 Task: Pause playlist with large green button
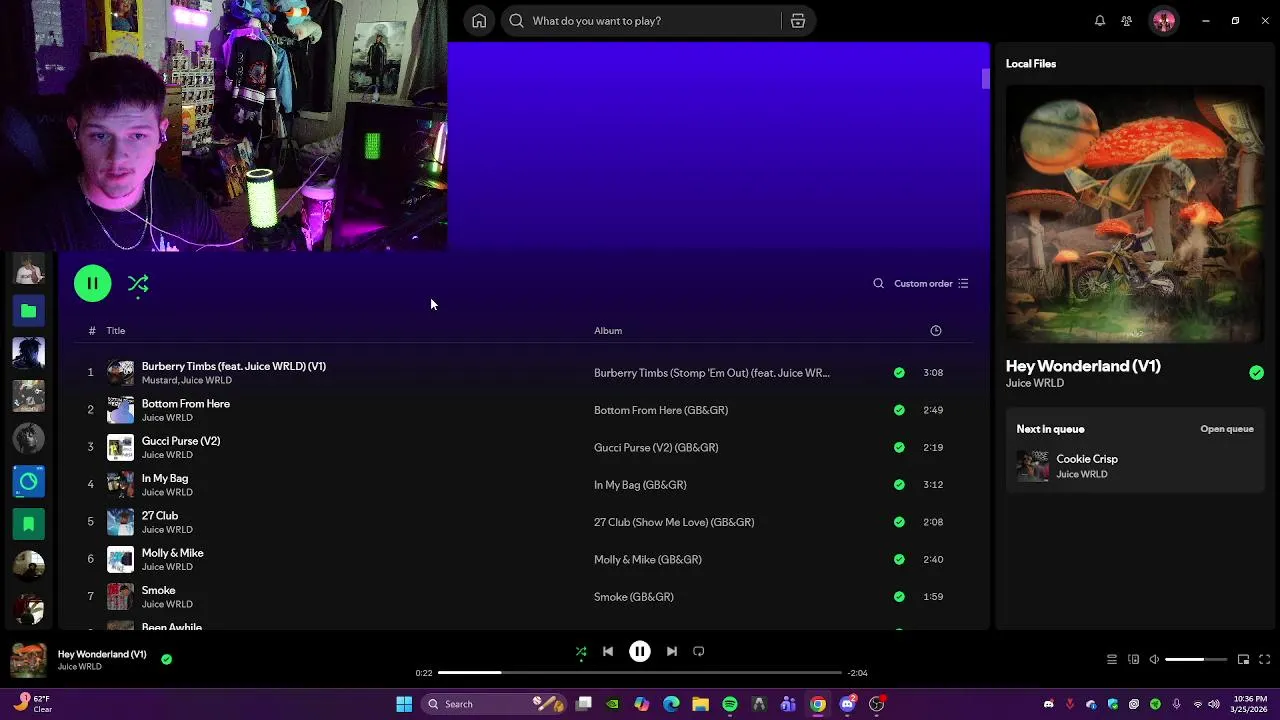tap(92, 284)
